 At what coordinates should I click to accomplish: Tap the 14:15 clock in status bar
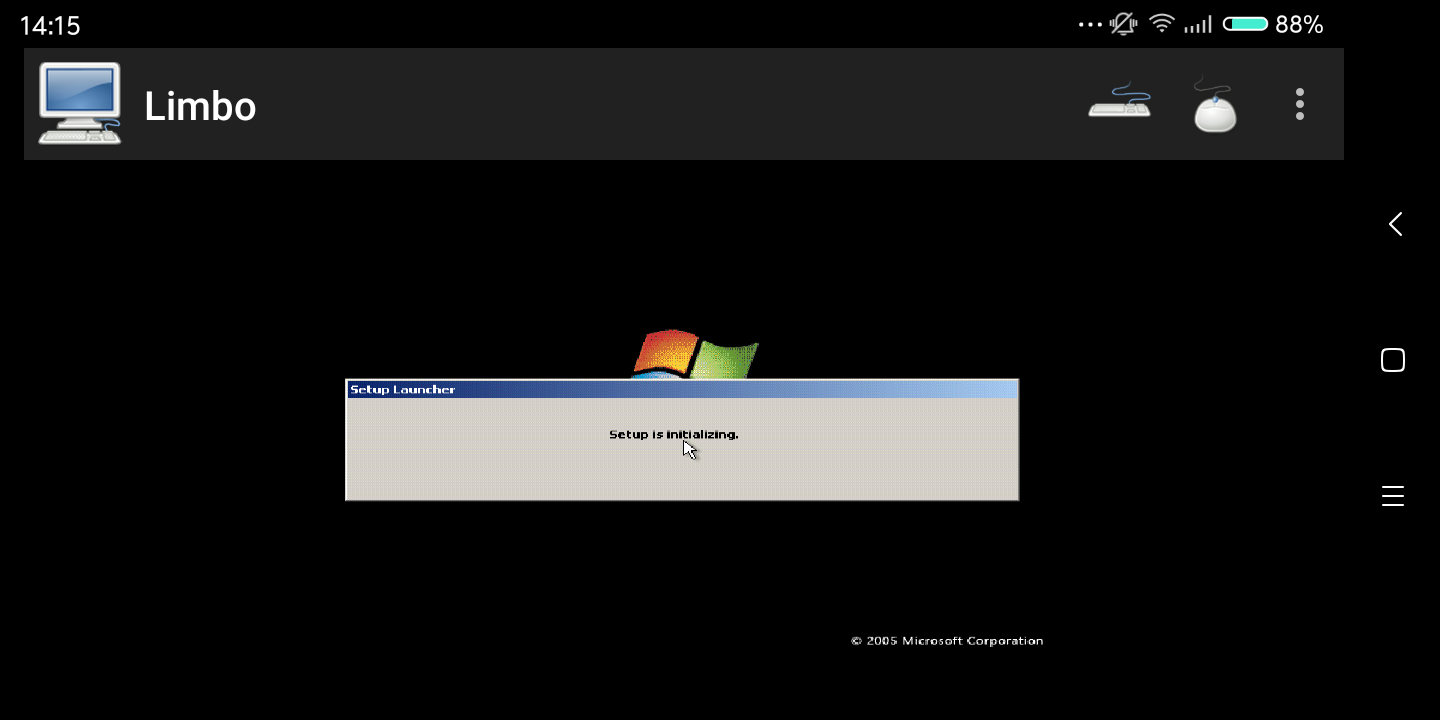tap(50, 25)
